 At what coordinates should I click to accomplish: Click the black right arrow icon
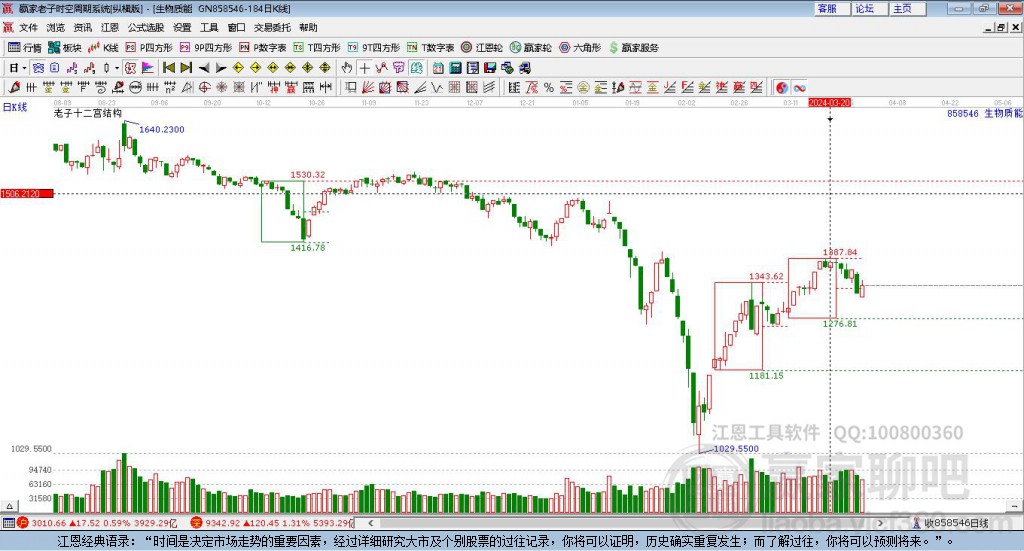pos(221,68)
